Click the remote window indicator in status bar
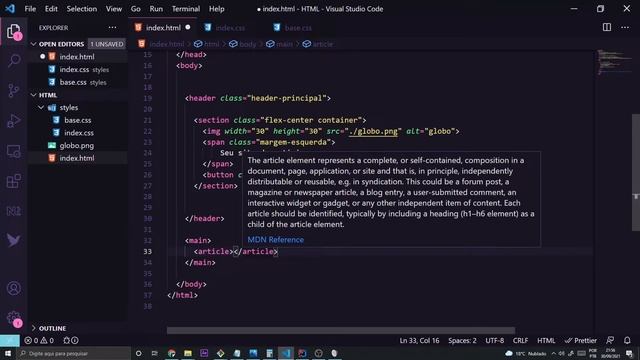Image resolution: width=640 pixels, height=360 pixels. click(x=9, y=340)
